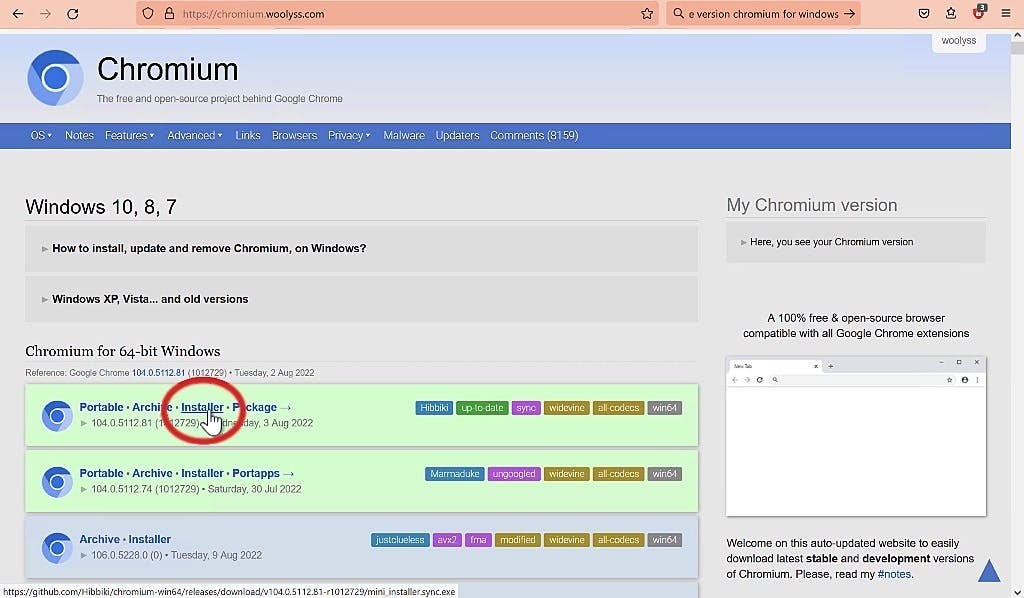Click the justclueless tag
This screenshot has width=1024, height=598.
tap(400, 540)
